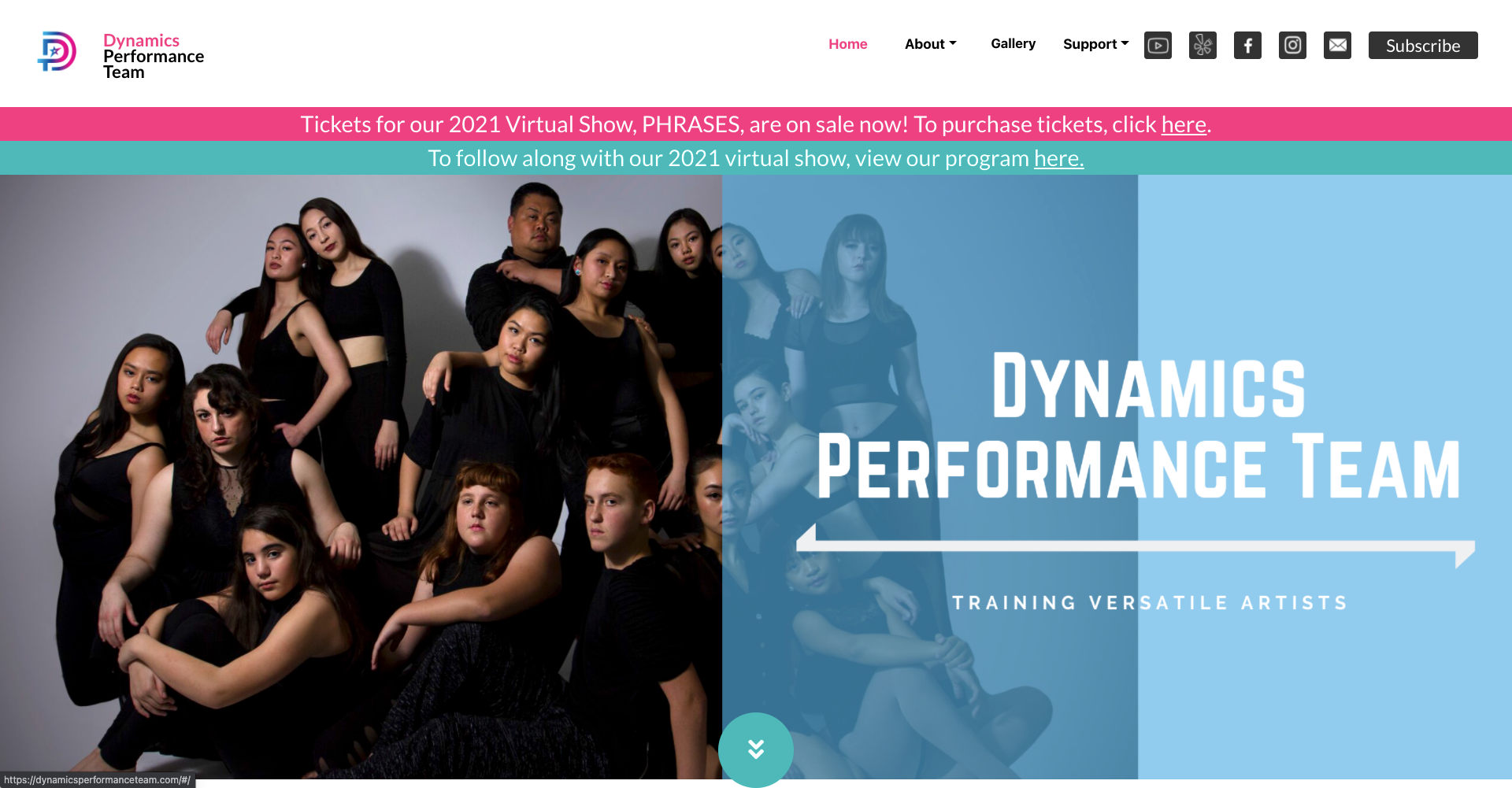
Task: Click the Dynamics Performance Team banner heading
Action: click(1139, 426)
